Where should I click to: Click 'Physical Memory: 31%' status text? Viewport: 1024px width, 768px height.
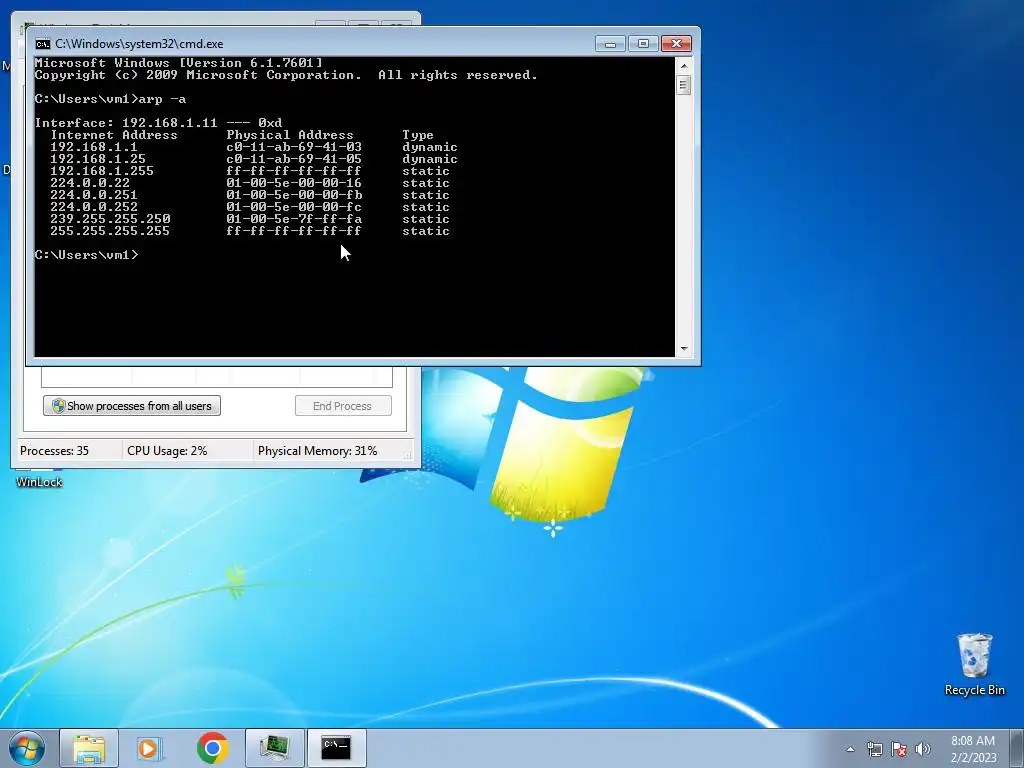pos(317,451)
